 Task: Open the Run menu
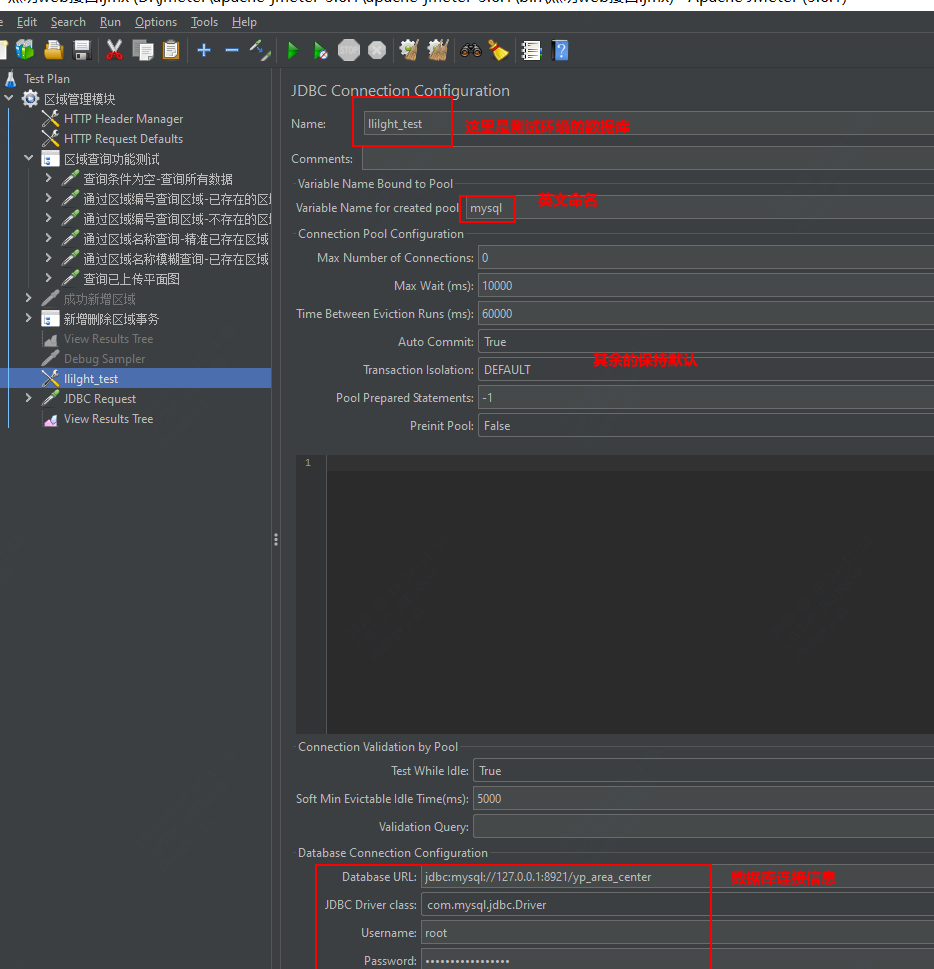[110, 22]
